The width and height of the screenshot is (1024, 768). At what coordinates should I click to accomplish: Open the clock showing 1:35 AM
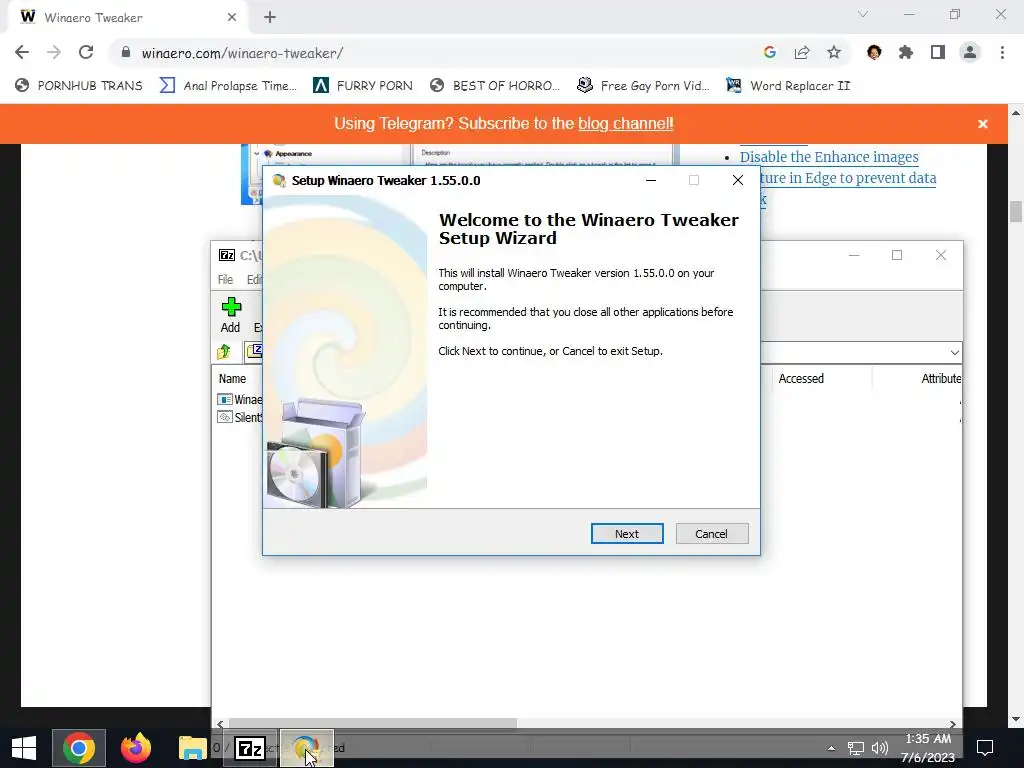pyautogui.click(x=928, y=748)
